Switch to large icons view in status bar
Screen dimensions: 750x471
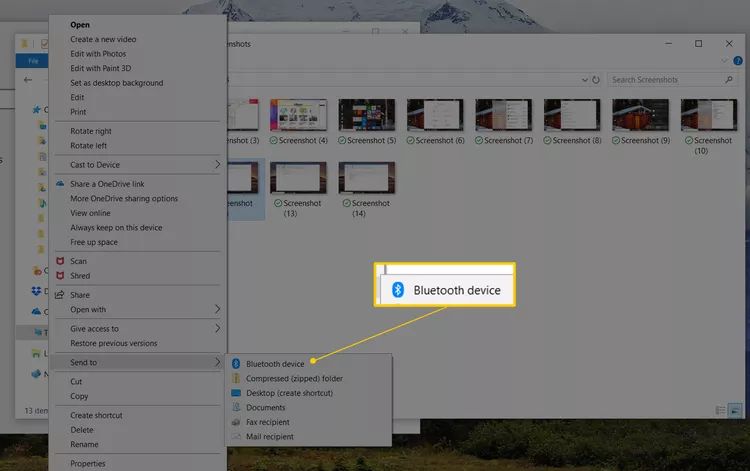point(735,410)
